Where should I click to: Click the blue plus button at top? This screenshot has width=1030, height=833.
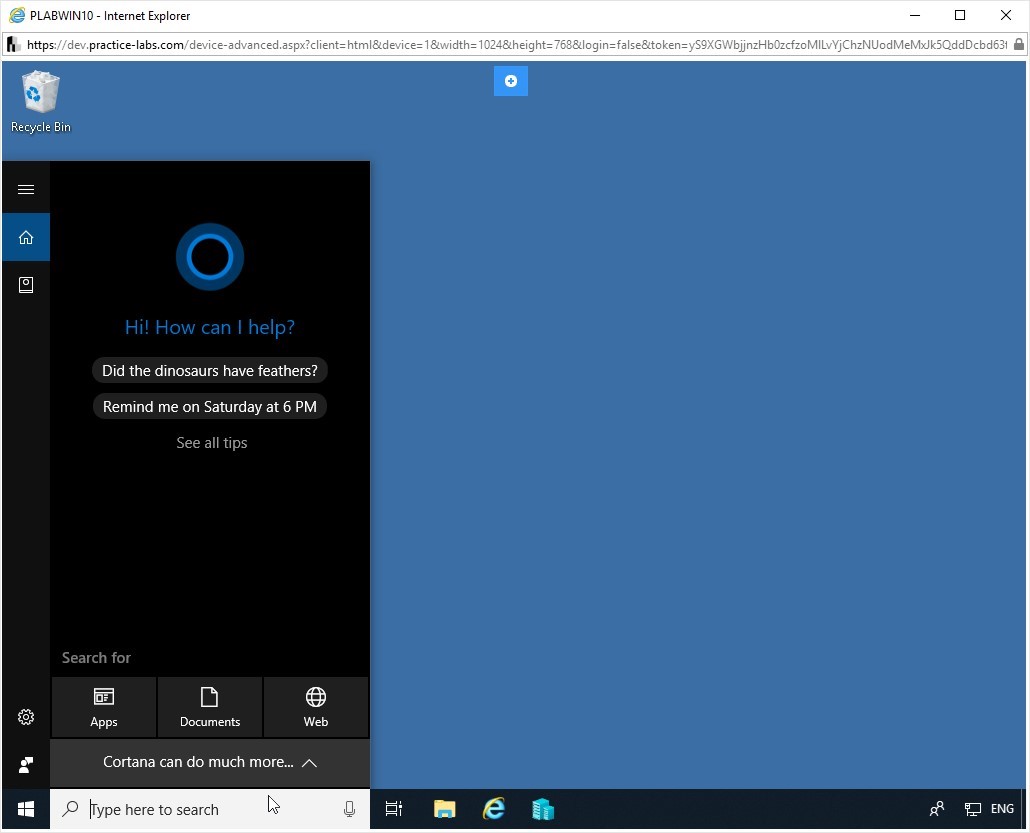[x=510, y=81]
